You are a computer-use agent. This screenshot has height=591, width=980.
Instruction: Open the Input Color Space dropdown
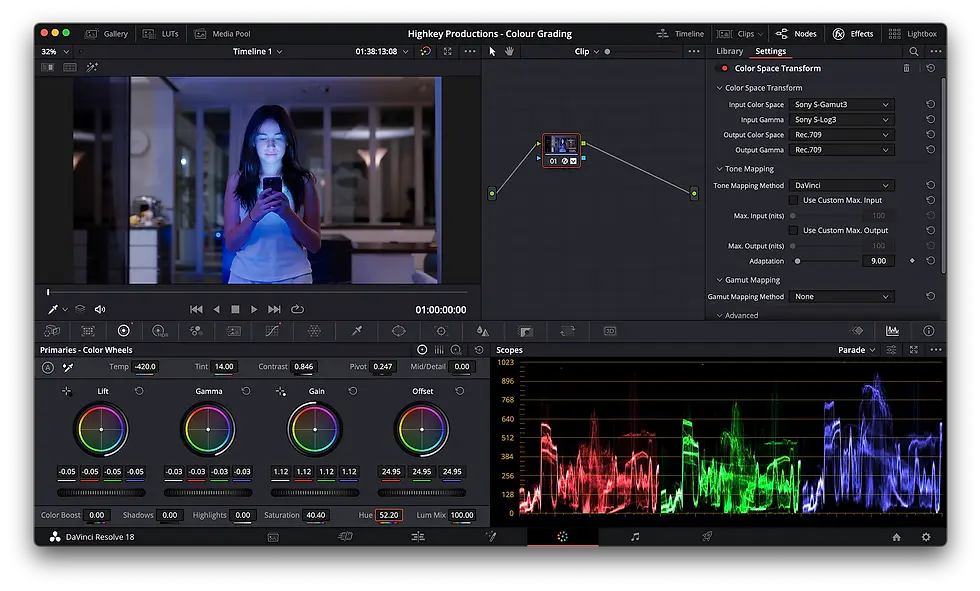coord(841,104)
